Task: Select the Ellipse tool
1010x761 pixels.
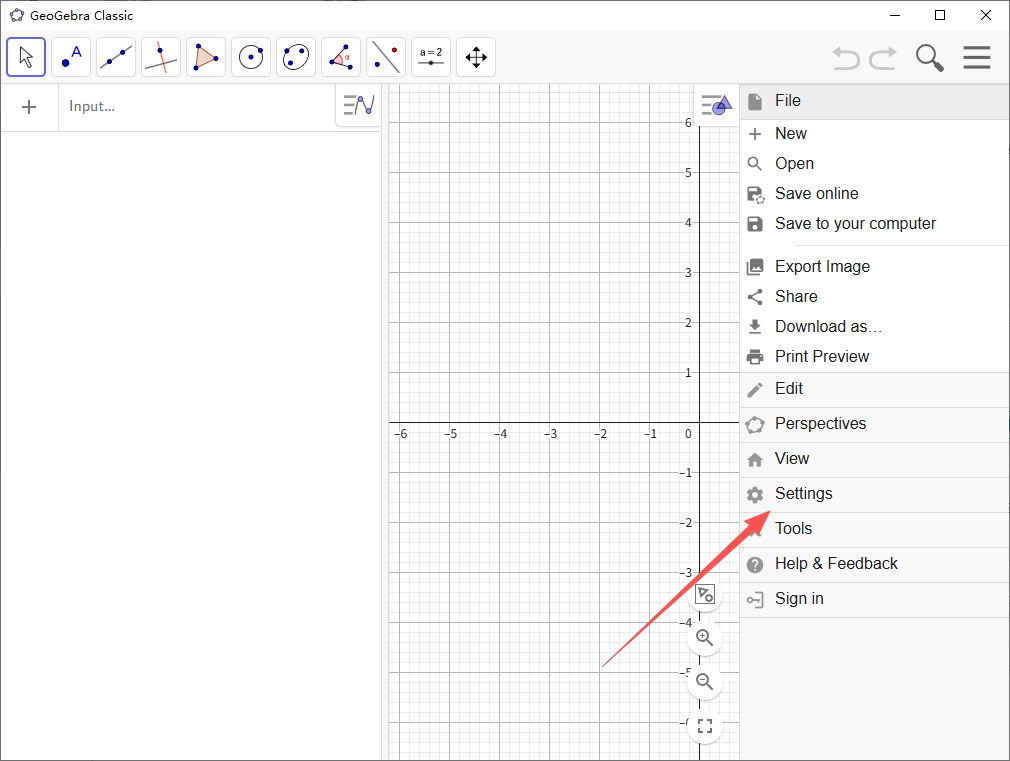Action: (x=296, y=57)
